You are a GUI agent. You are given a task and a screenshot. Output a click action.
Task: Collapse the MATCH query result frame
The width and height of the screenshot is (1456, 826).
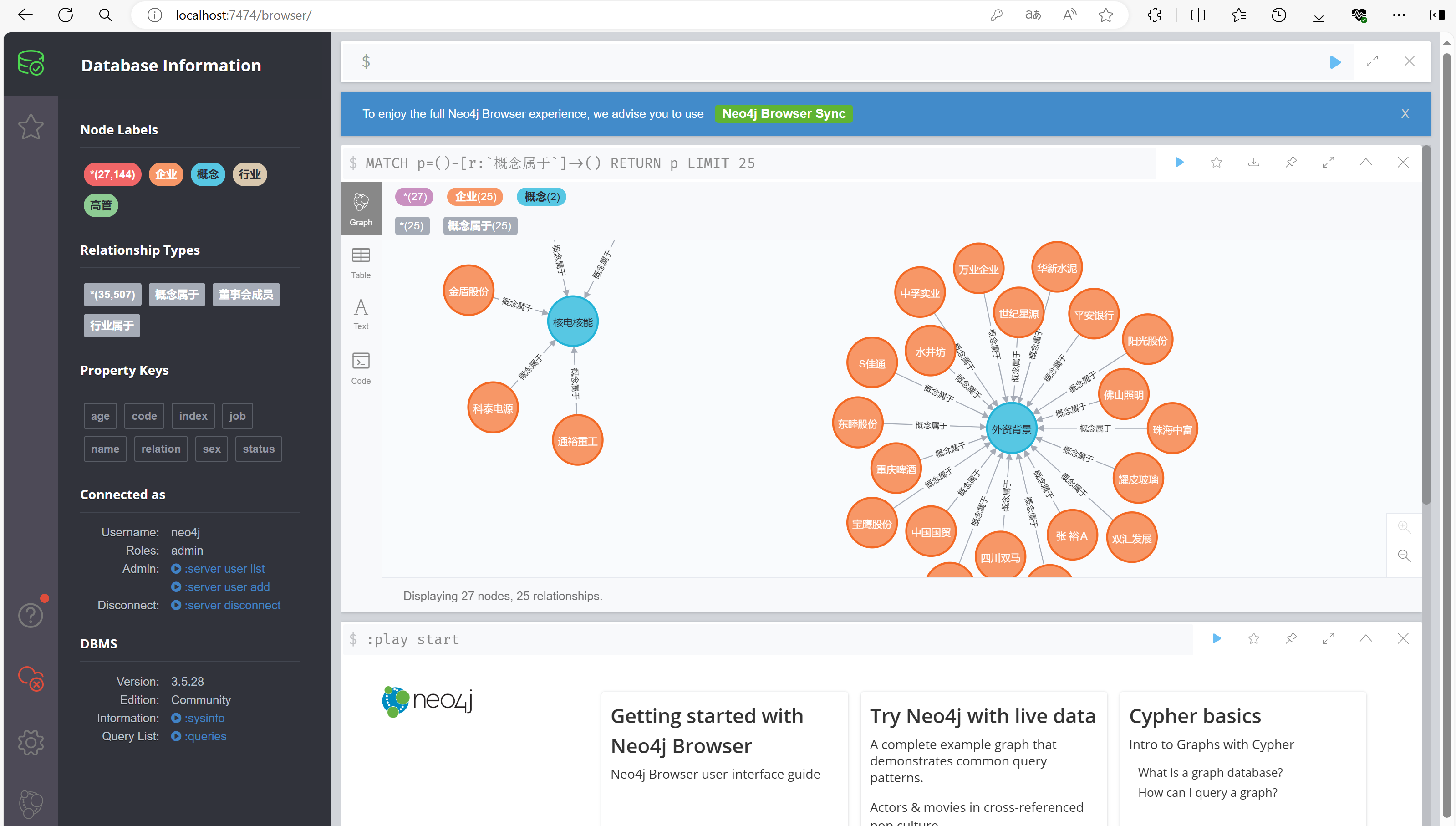click(x=1365, y=163)
